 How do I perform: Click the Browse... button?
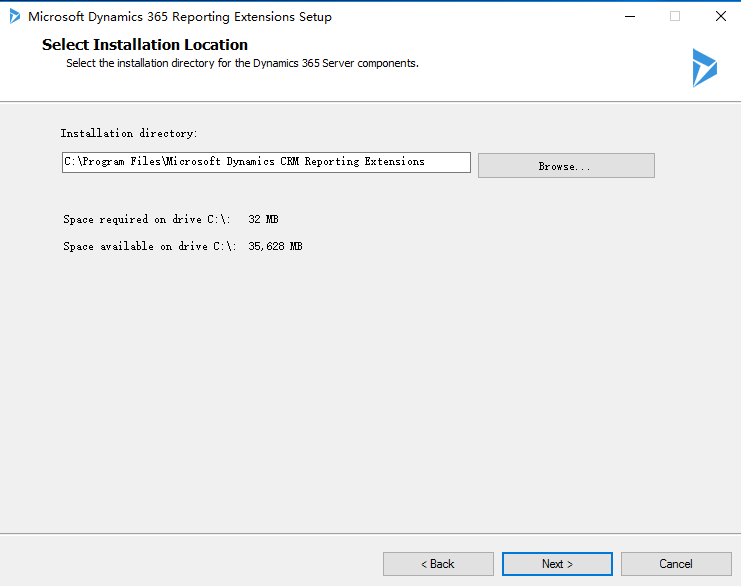tap(566, 165)
